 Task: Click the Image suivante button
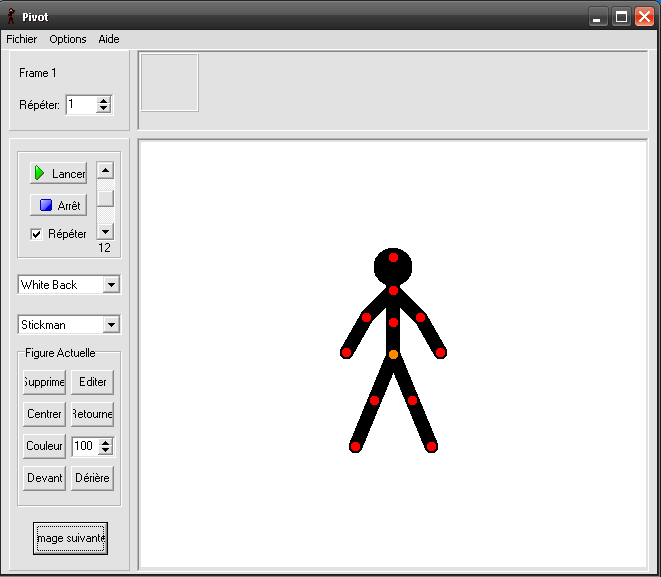click(x=70, y=538)
